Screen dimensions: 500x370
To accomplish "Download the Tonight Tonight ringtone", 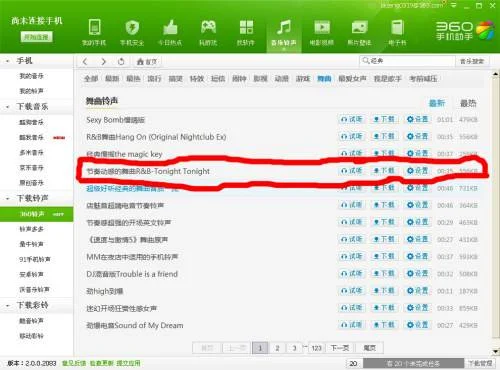I will pos(384,171).
